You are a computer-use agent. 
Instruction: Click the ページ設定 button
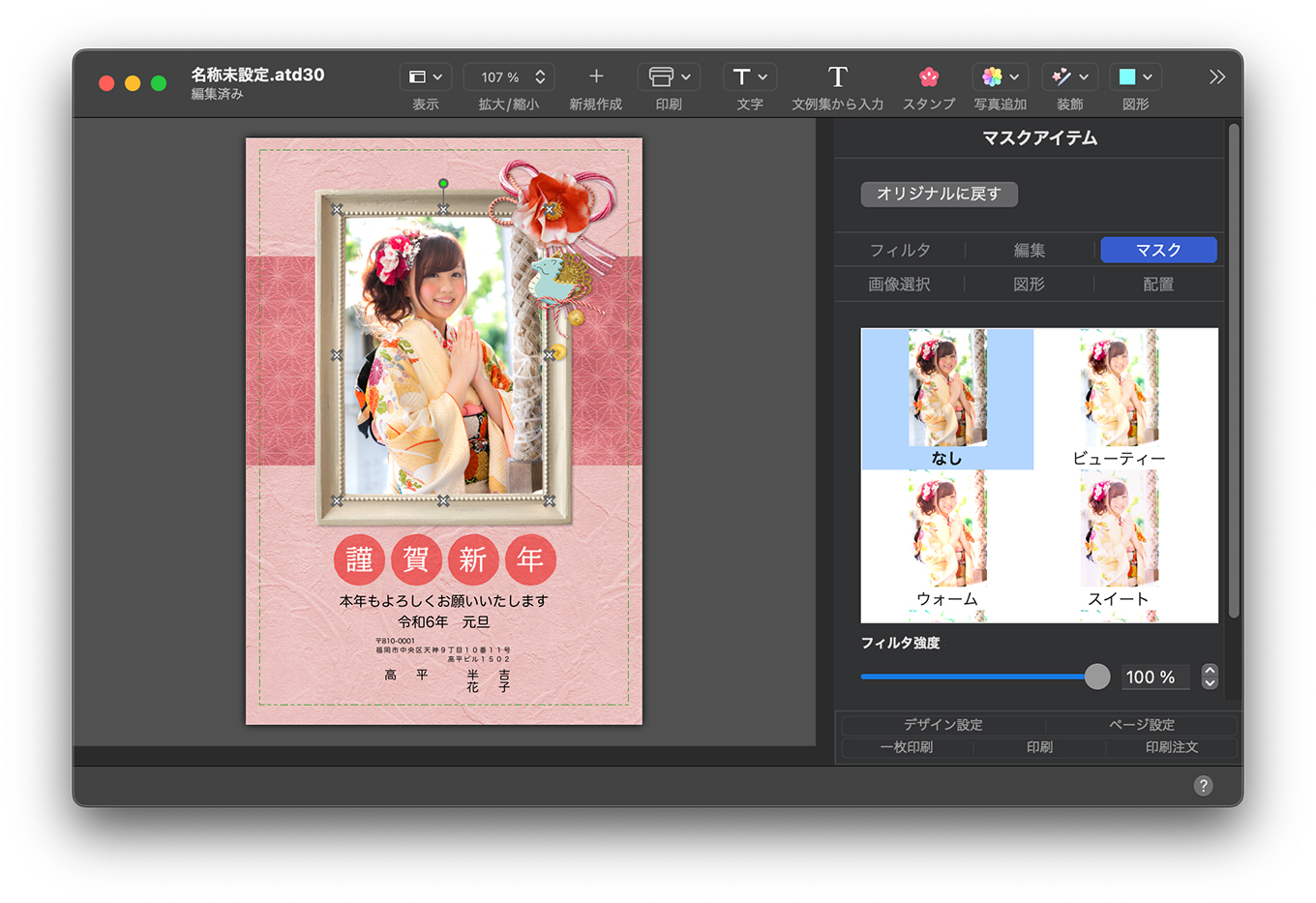point(1142,724)
